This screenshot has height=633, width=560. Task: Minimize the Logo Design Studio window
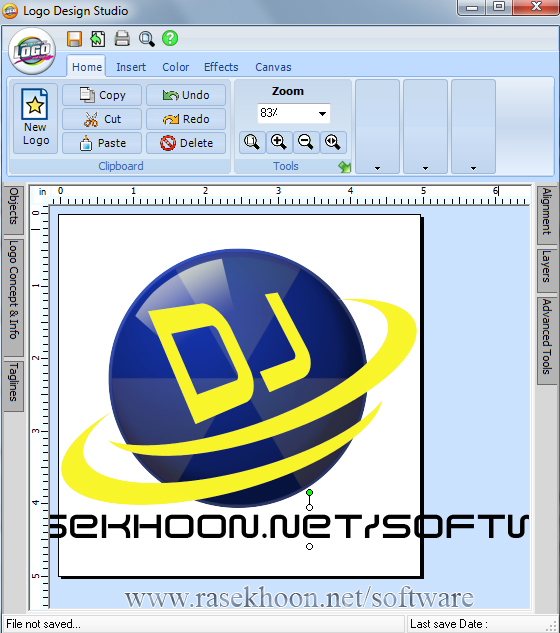point(472,8)
